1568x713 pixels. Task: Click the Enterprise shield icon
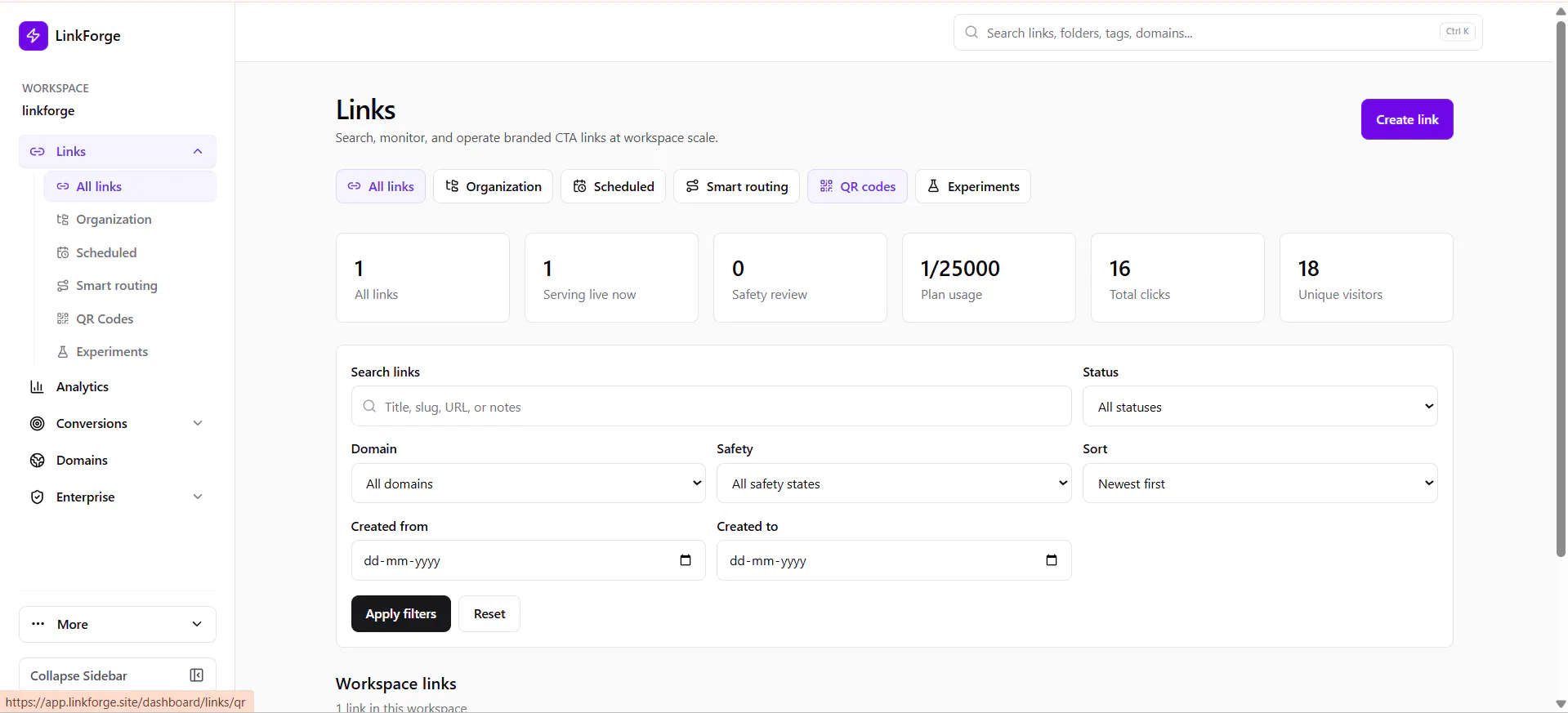point(38,497)
